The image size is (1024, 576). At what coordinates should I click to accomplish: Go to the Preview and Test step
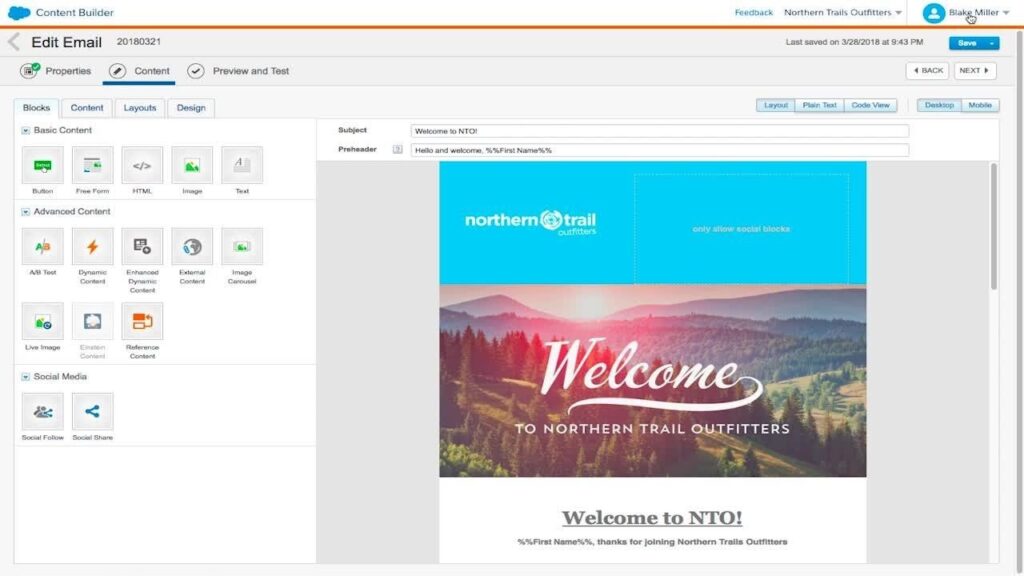[248, 71]
